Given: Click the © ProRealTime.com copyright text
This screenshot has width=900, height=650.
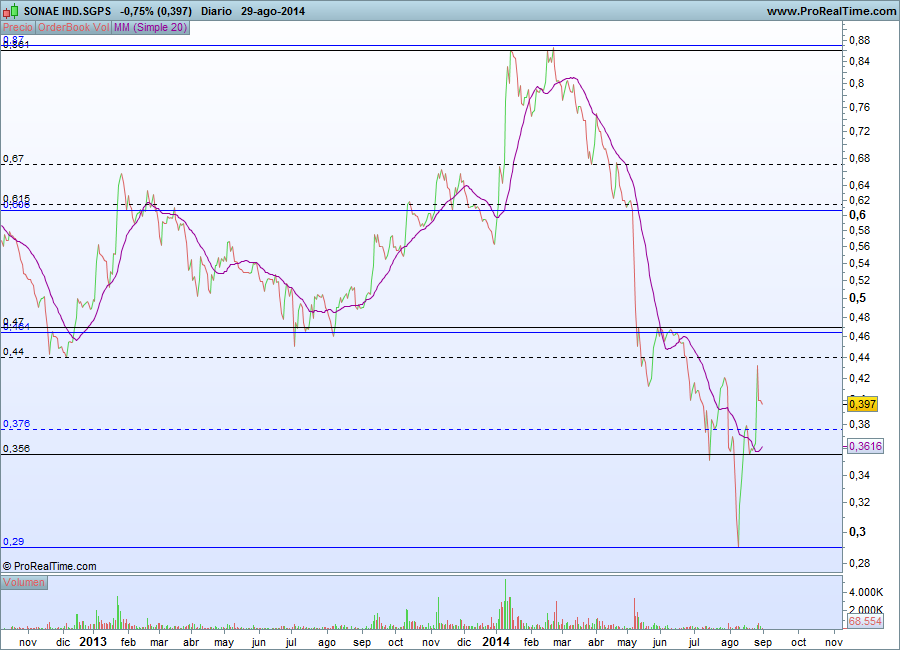Looking at the screenshot, I should click(x=49, y=566).
